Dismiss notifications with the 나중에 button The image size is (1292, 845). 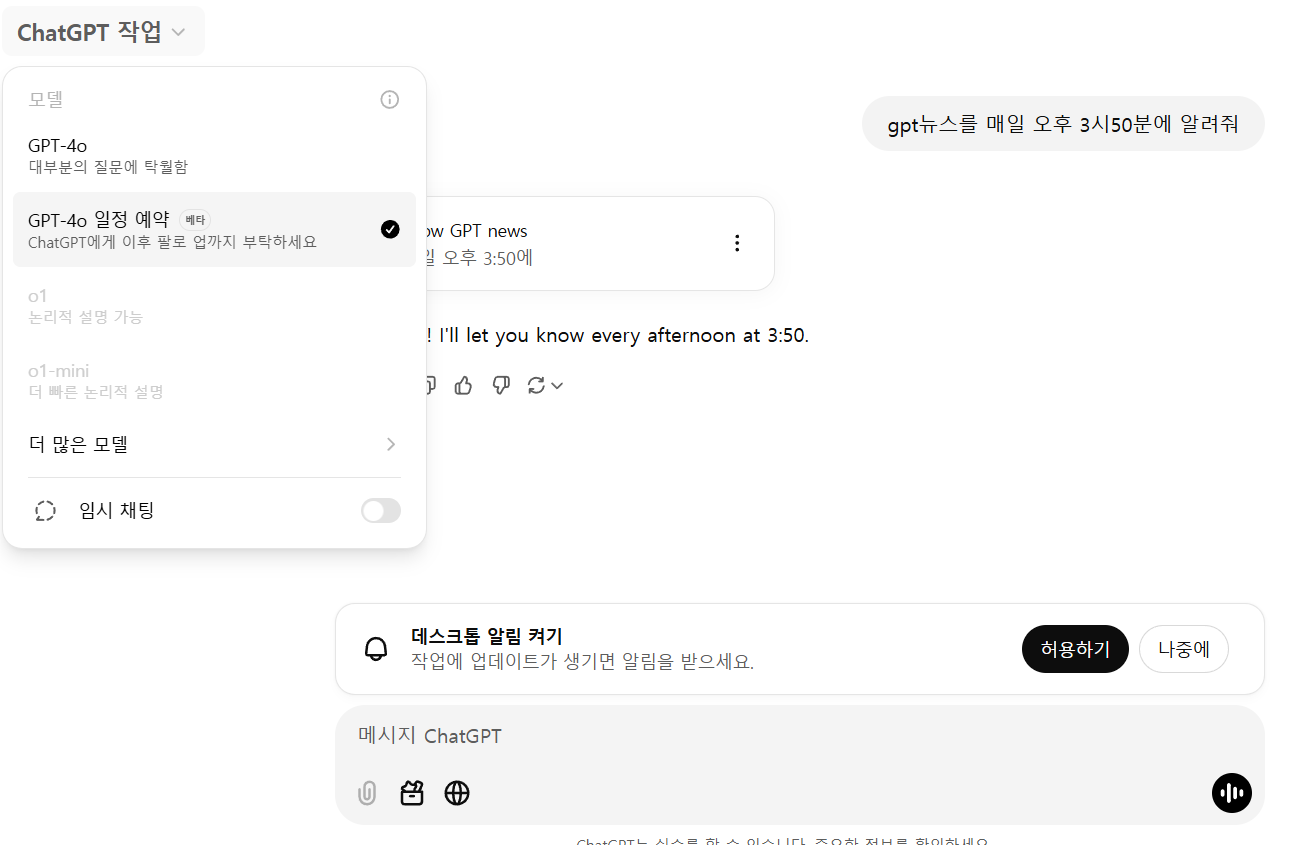(x=1183, y=648)
